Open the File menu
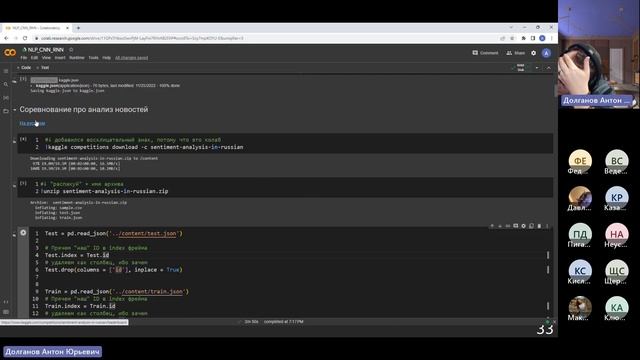 click(x=24, y=58)
